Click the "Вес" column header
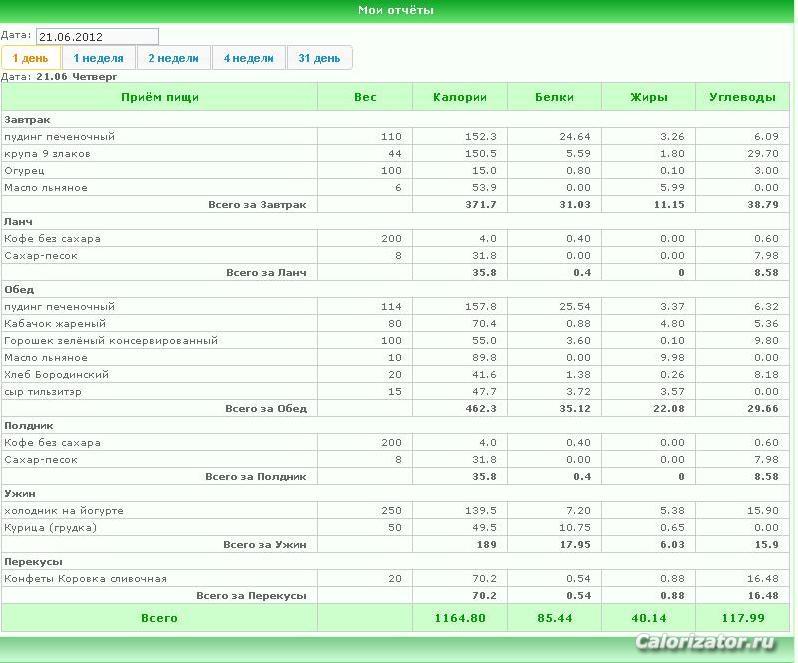The width and height of the screenshot is (798, 663). (x=365, y=97)
